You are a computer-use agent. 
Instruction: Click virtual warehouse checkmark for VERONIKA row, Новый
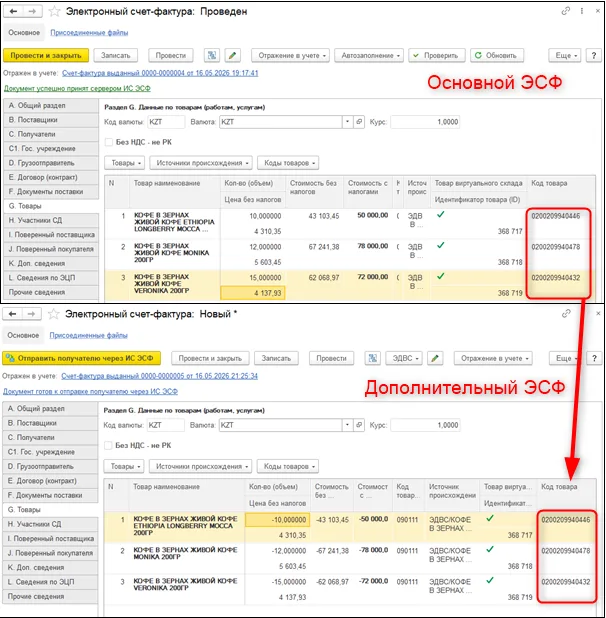490,580
